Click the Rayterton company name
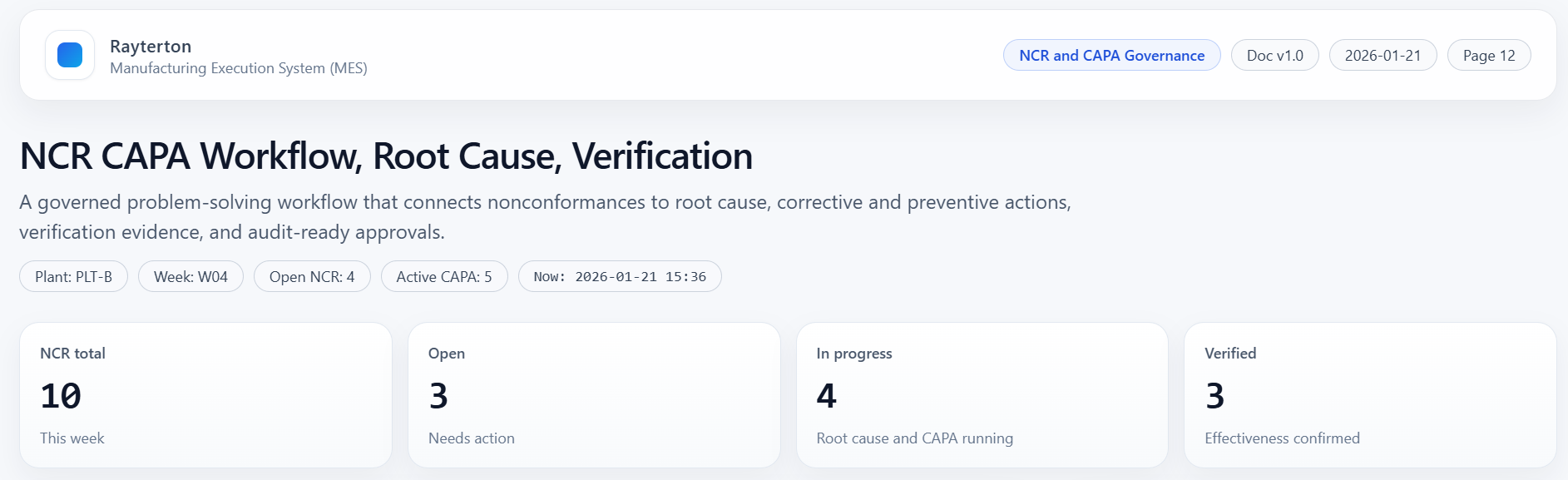1568x480 pixels. pyautogui.click(x=151, y=47)
